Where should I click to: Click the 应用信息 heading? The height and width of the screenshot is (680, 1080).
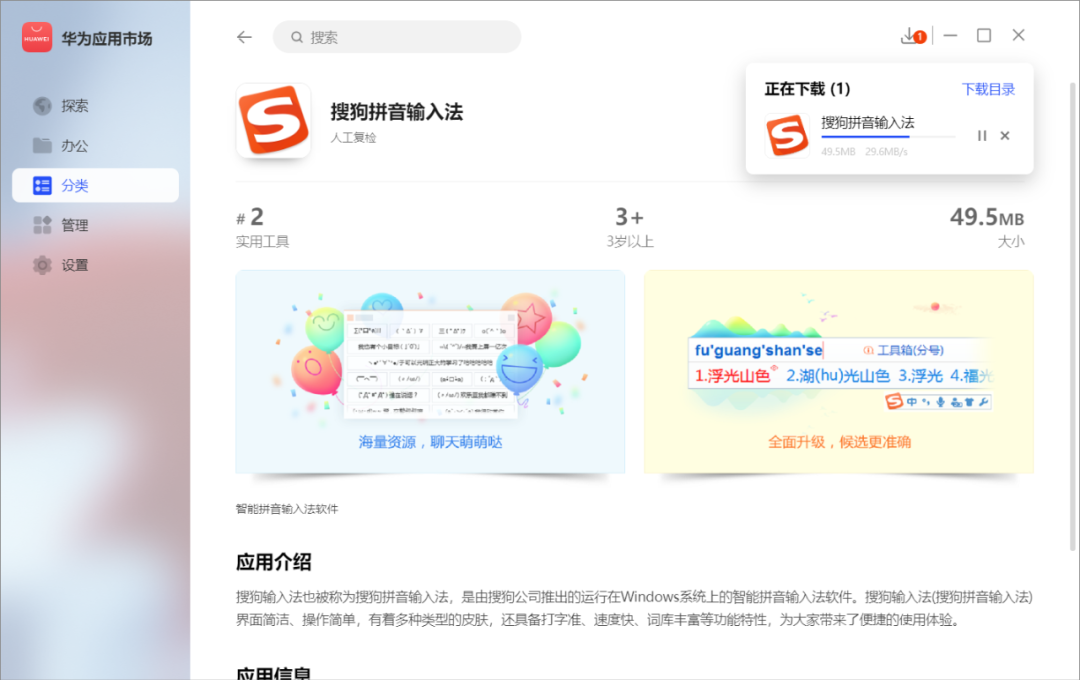click(273, 672)
